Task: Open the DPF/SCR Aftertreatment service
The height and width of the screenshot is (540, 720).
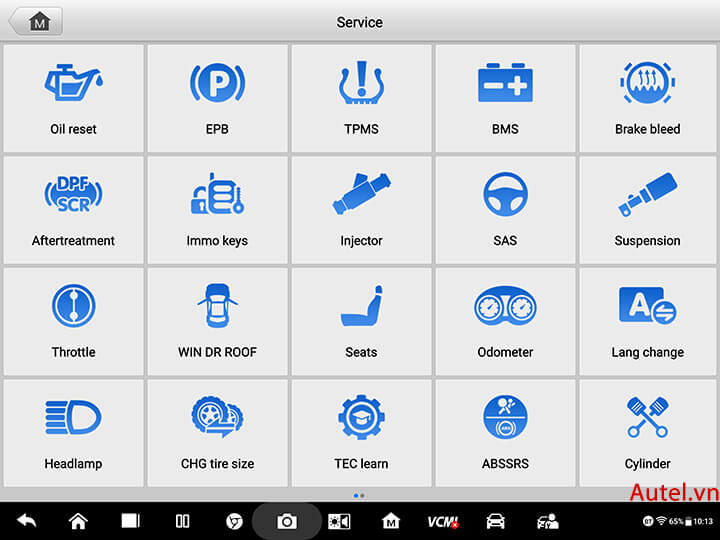Action: pos(73,210)
